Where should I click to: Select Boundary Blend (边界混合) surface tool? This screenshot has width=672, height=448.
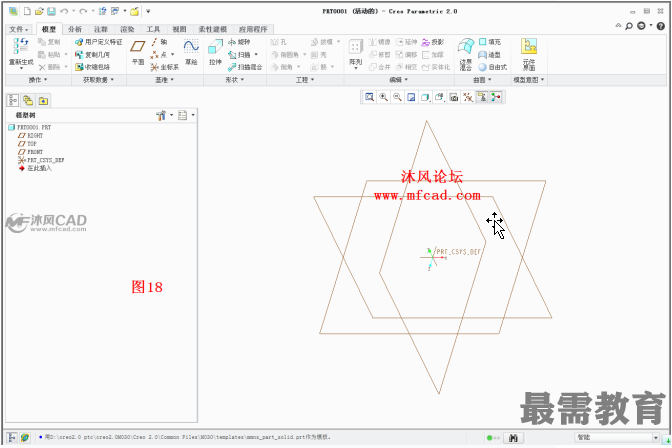click(466, 54)
